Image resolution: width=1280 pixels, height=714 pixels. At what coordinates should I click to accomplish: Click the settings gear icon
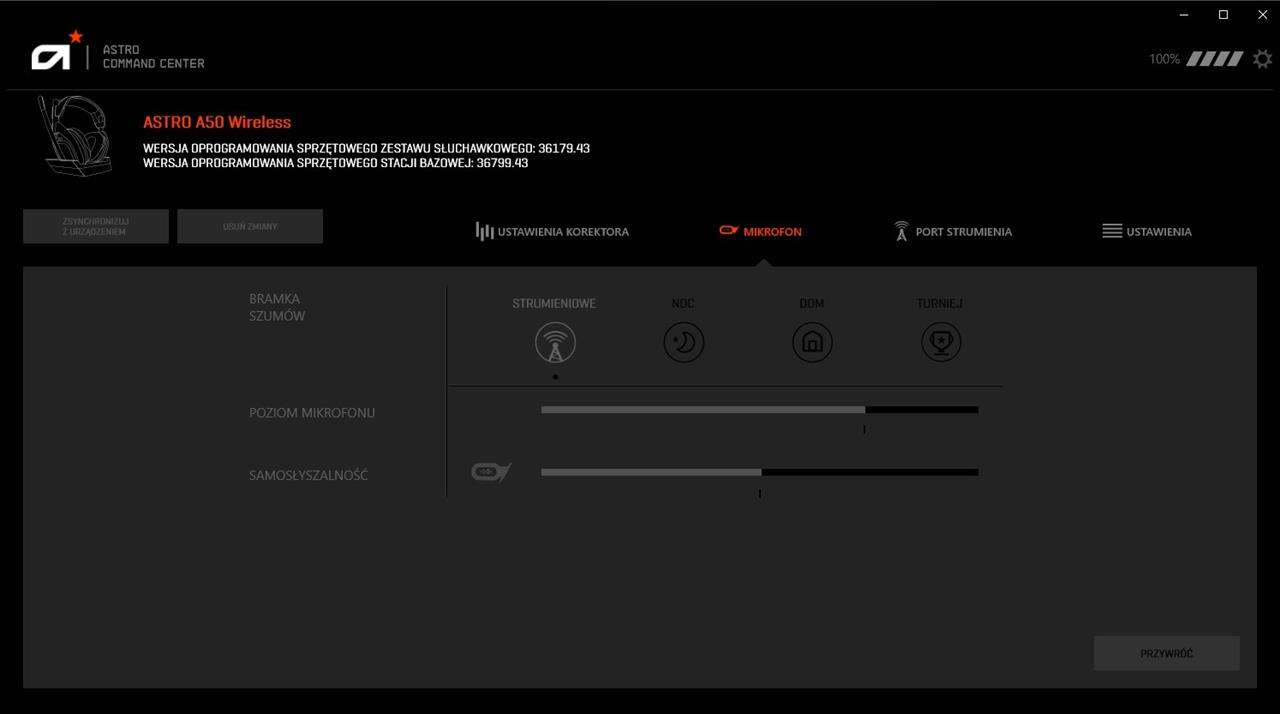[x=1262, y=59]
